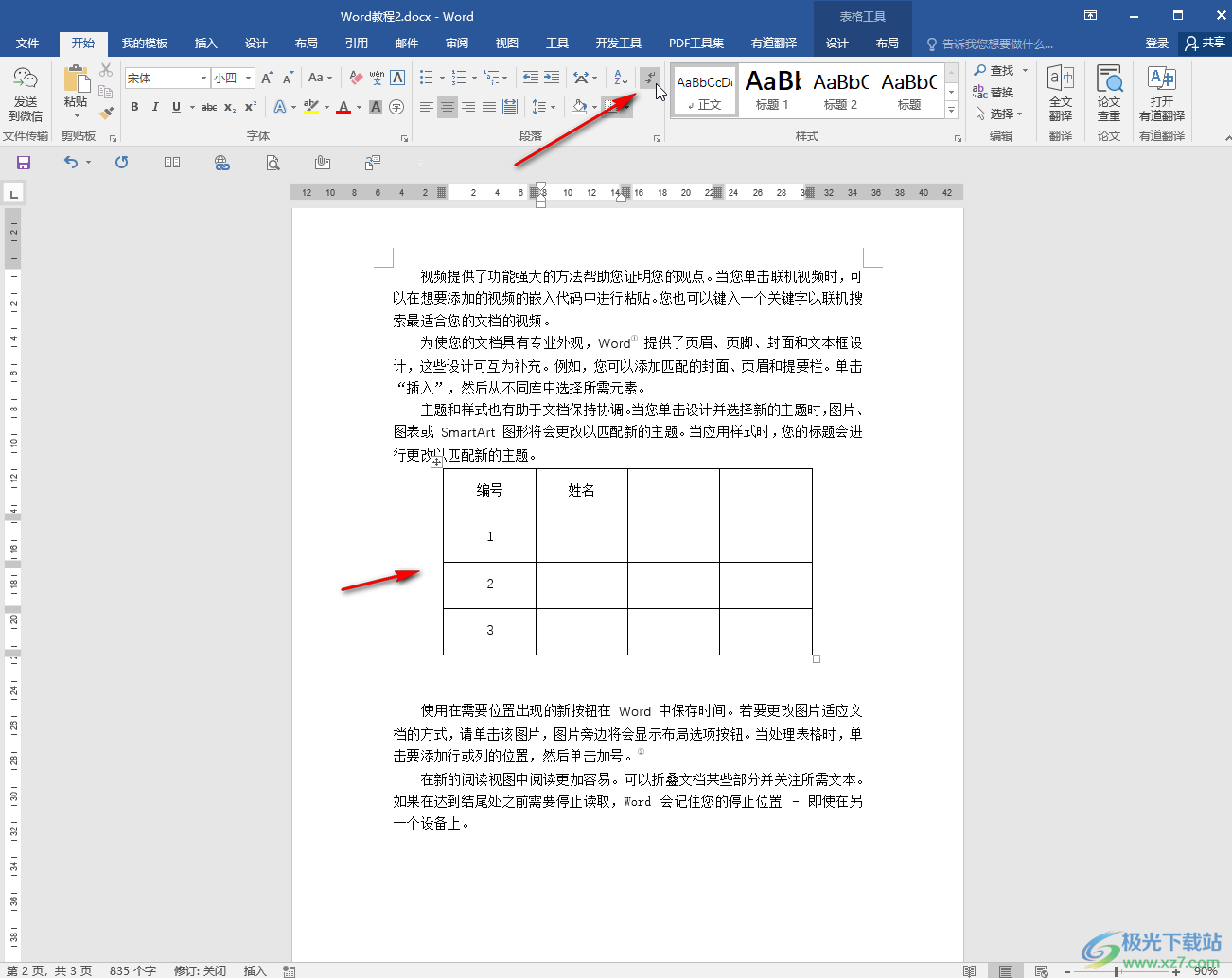
Task: Click the Copy icon in clipboard group
Action: click(x=106, y=92)
